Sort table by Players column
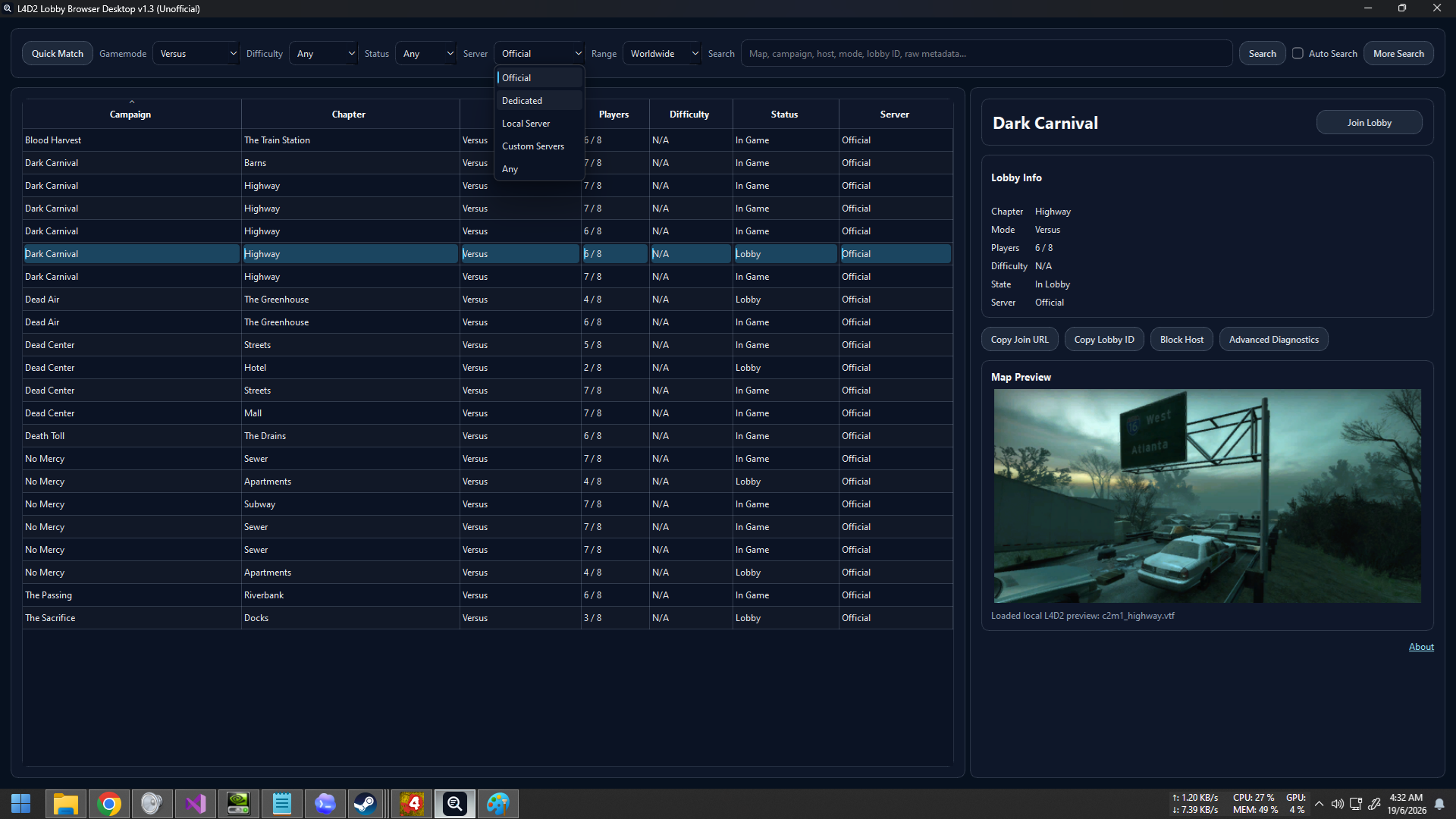This screenshot has height=819, width=1456. (614, 114)
